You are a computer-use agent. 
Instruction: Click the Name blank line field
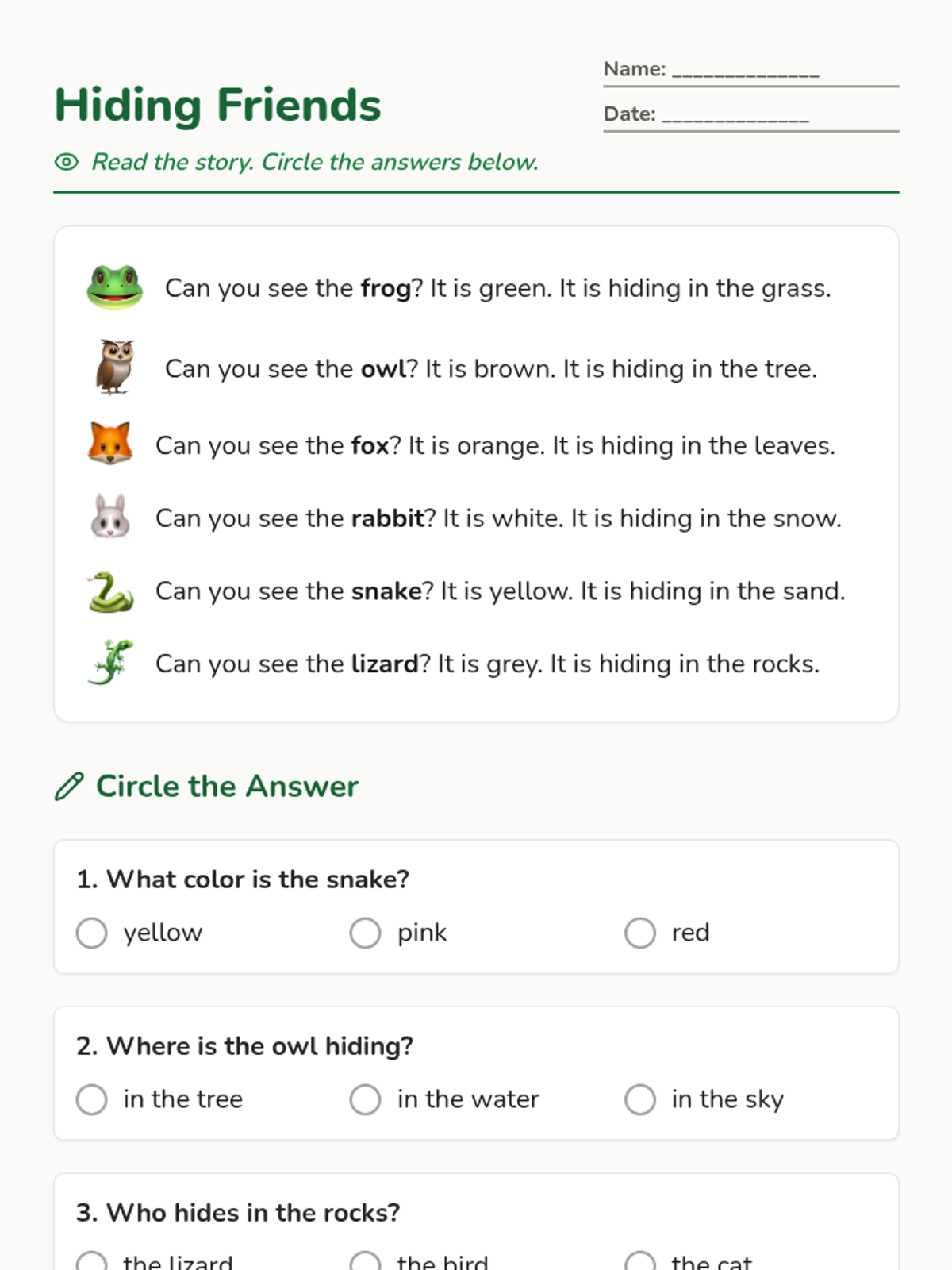coord(746,70)
